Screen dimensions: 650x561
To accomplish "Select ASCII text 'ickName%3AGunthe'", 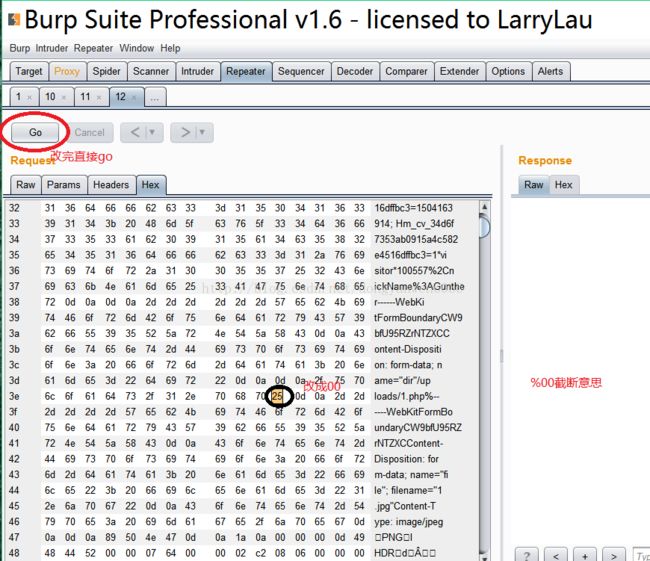I will (420, 287).
